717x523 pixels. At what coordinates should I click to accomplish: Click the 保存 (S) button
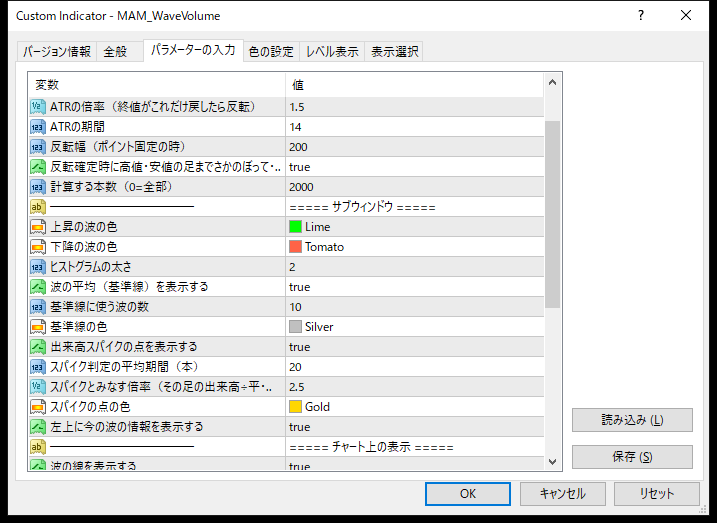632,457
